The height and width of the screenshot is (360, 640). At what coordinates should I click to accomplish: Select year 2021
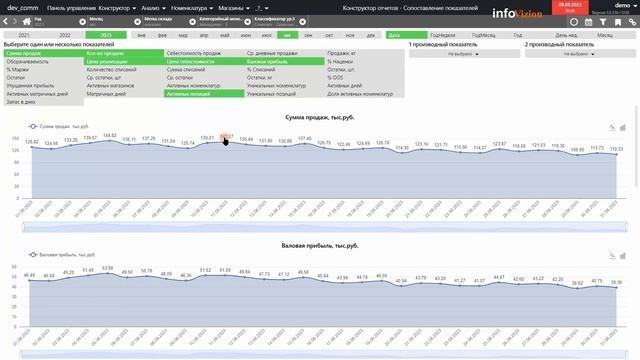pyautogui.click(x=24, y=35)
